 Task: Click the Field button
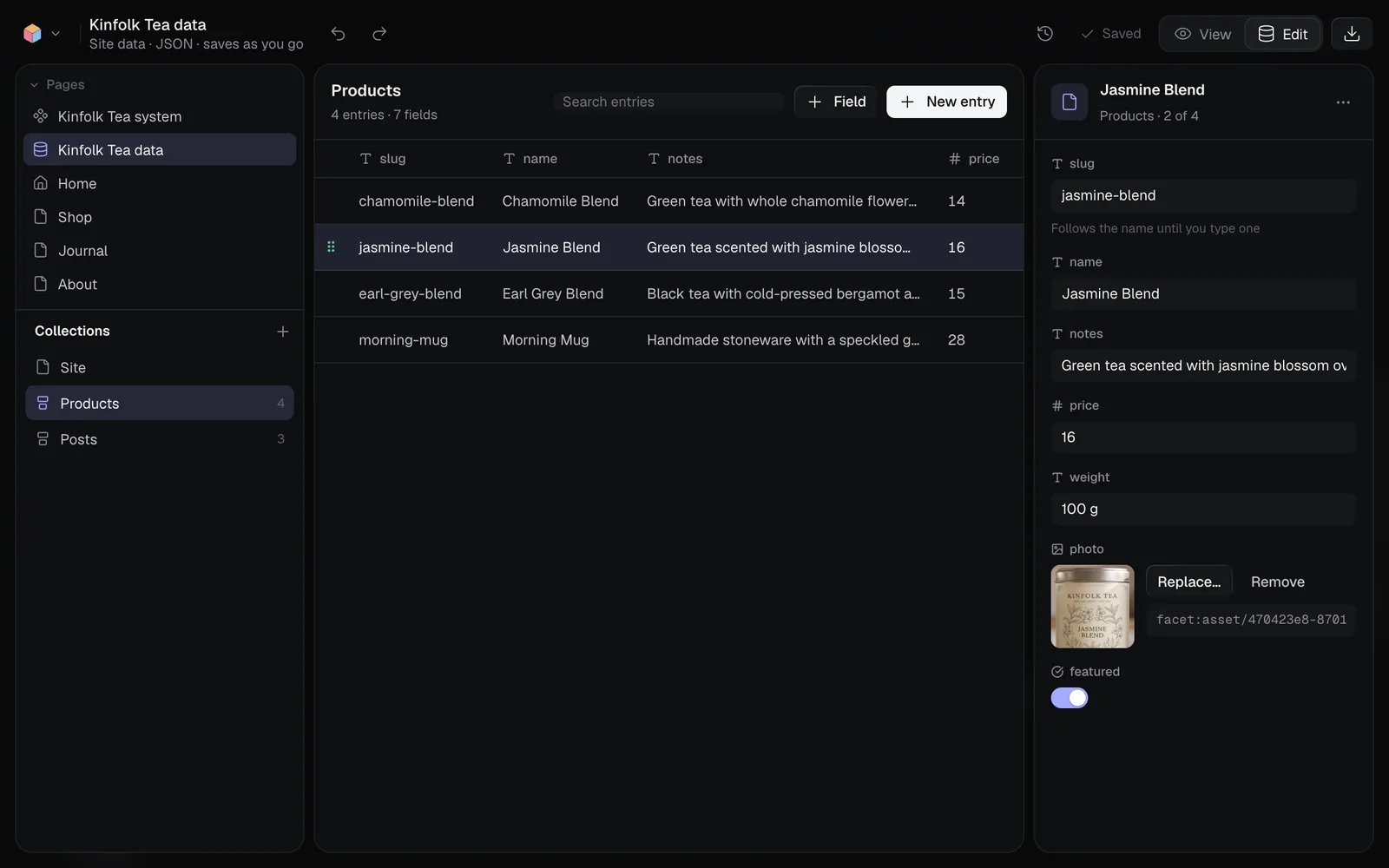click(x=836, y=102)
